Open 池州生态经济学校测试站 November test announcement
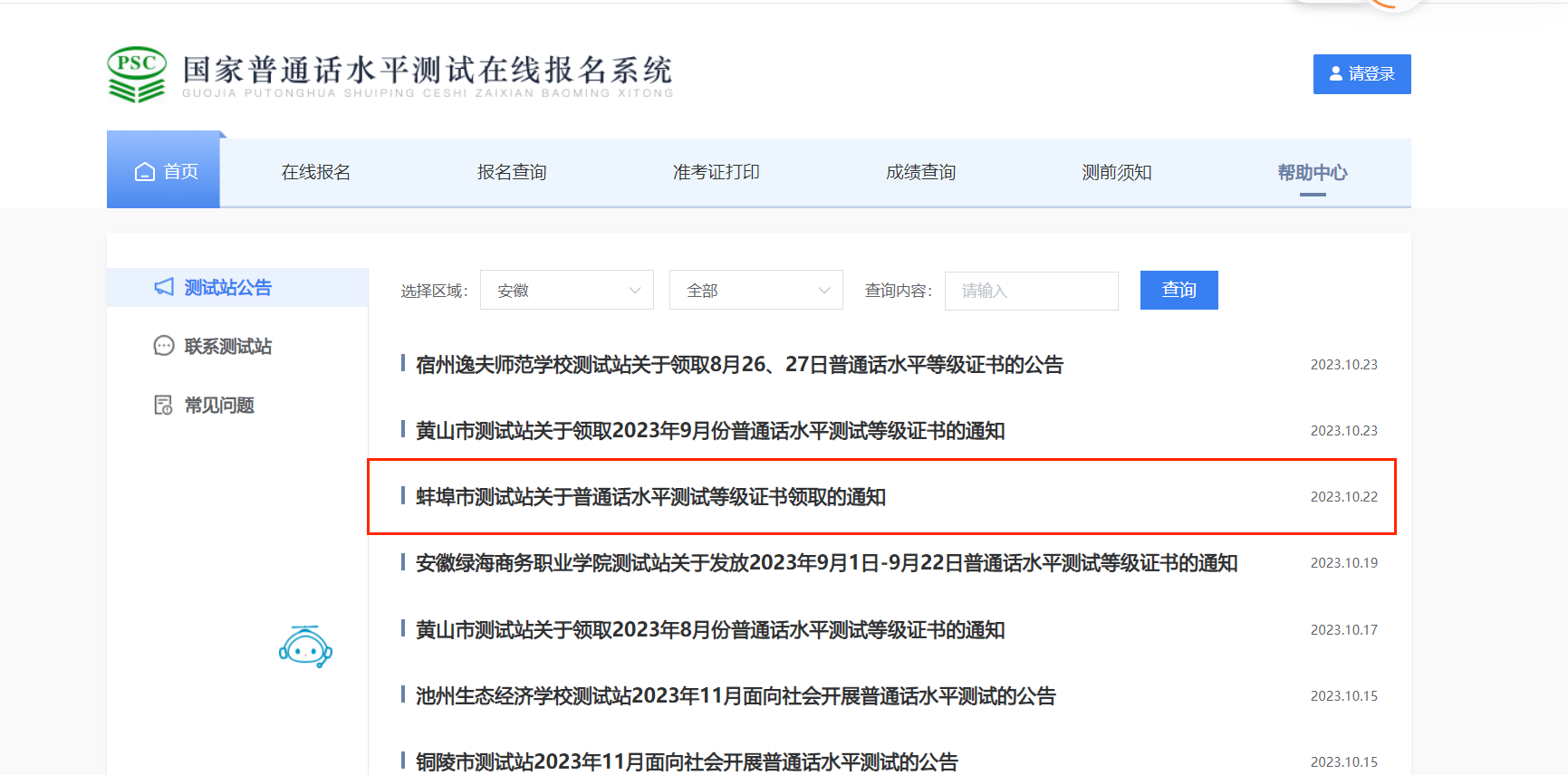The image size is (1568, 775). [x=735, y=696]
